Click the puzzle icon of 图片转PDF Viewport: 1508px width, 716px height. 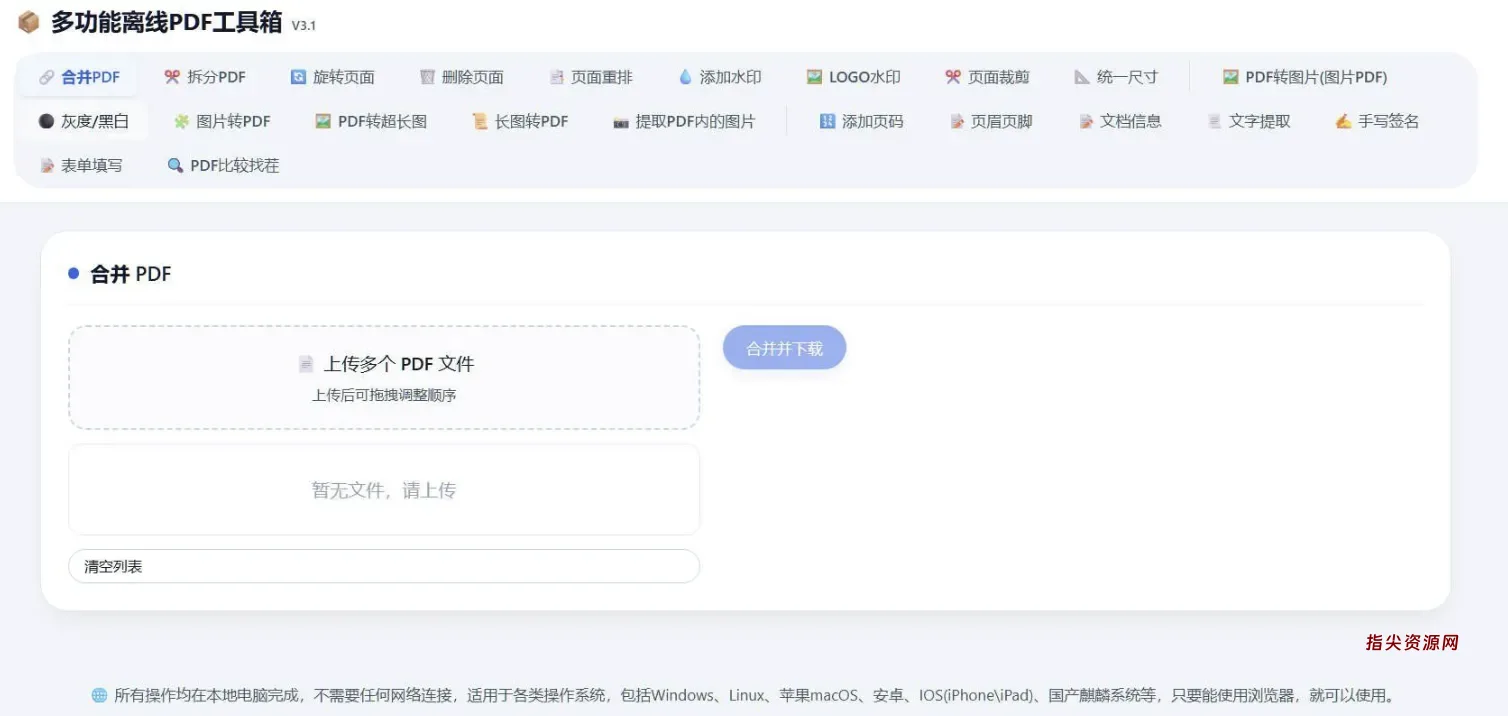pos(181,121)
